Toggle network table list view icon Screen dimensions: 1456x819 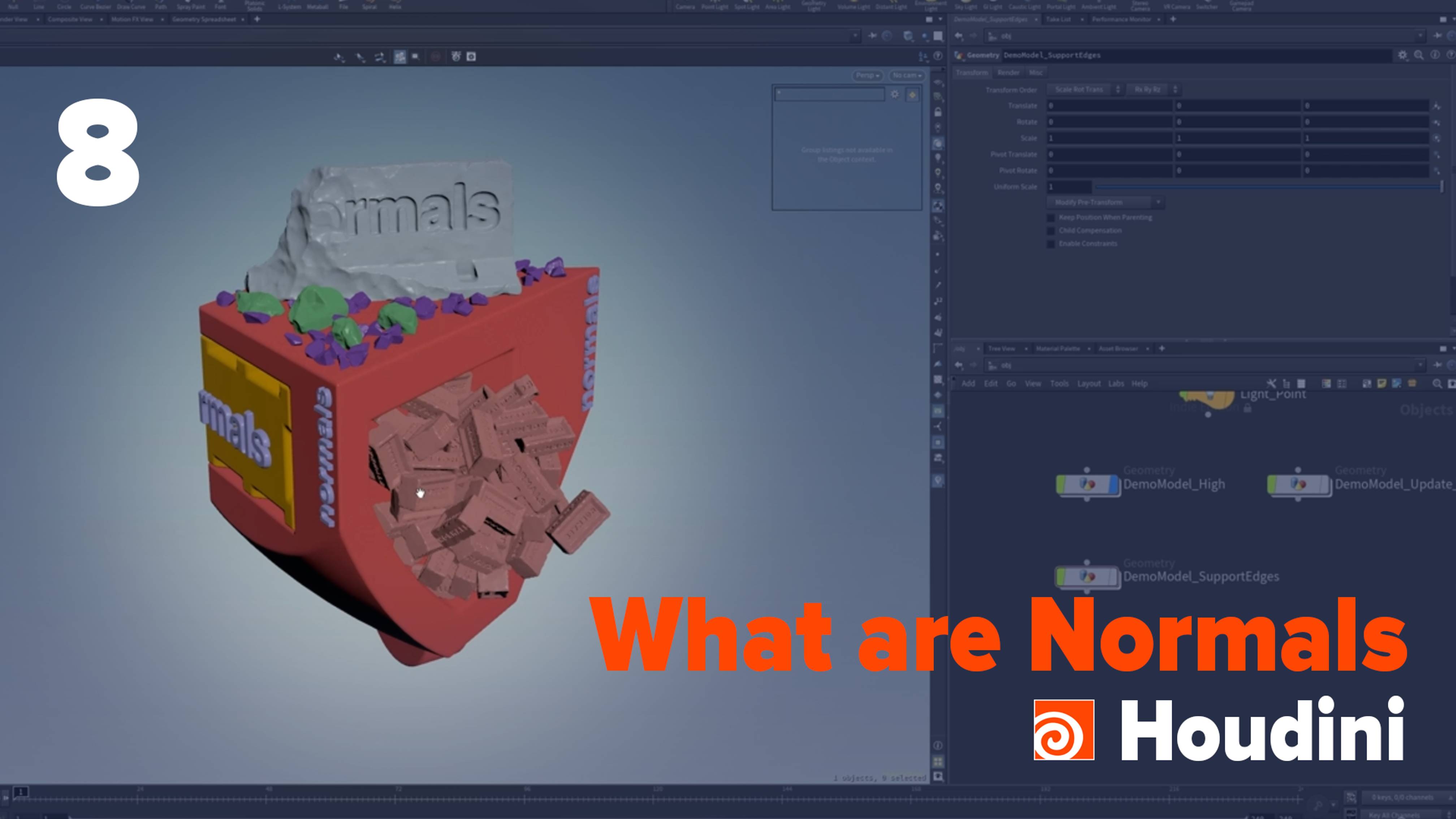pyautogui.click(x=1301, y=383)
